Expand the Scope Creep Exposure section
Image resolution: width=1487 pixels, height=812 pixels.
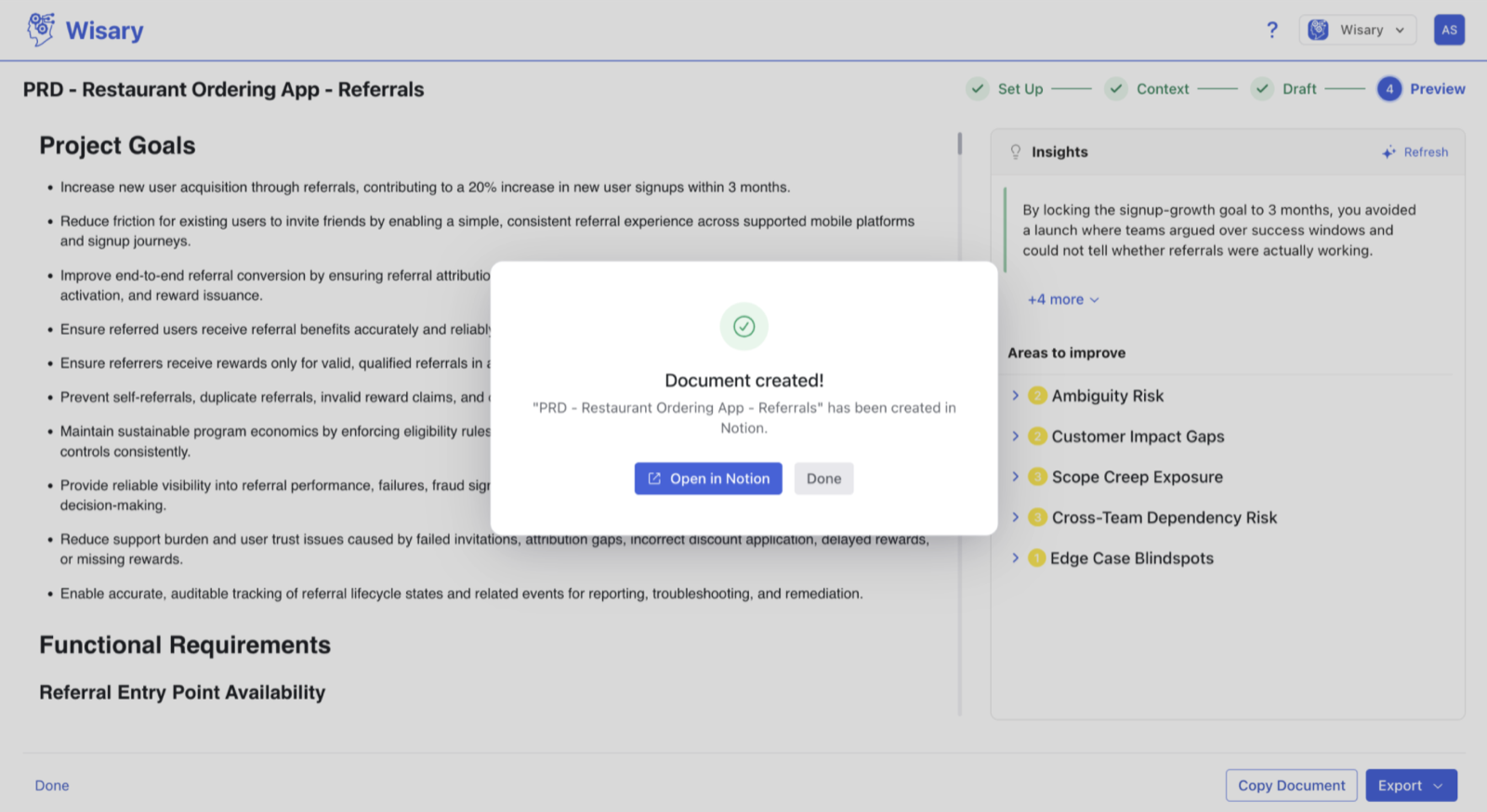pyautogui.click(x=1015, y=477)
